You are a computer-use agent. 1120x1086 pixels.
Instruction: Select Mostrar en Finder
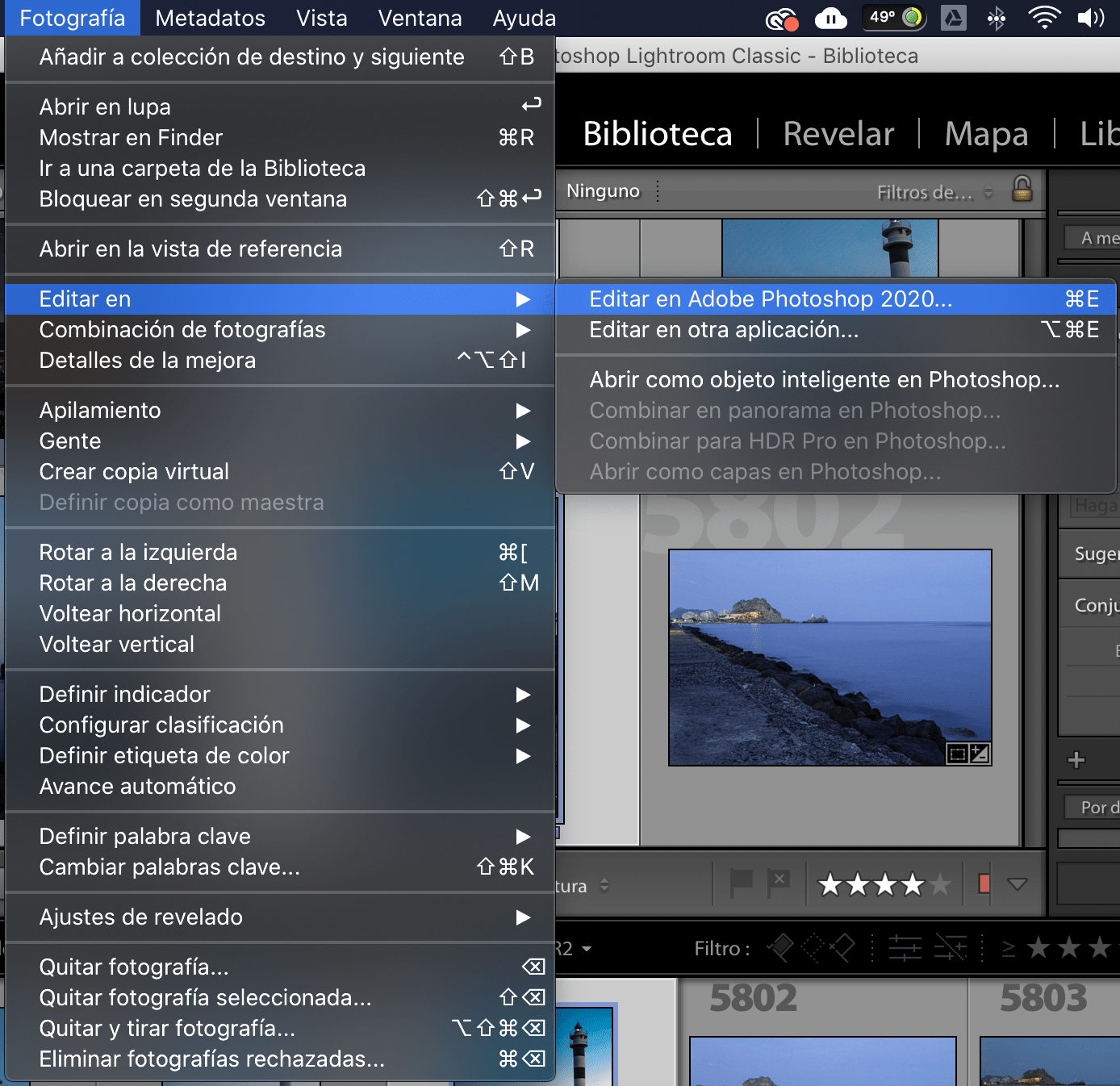tap(280, 138)
